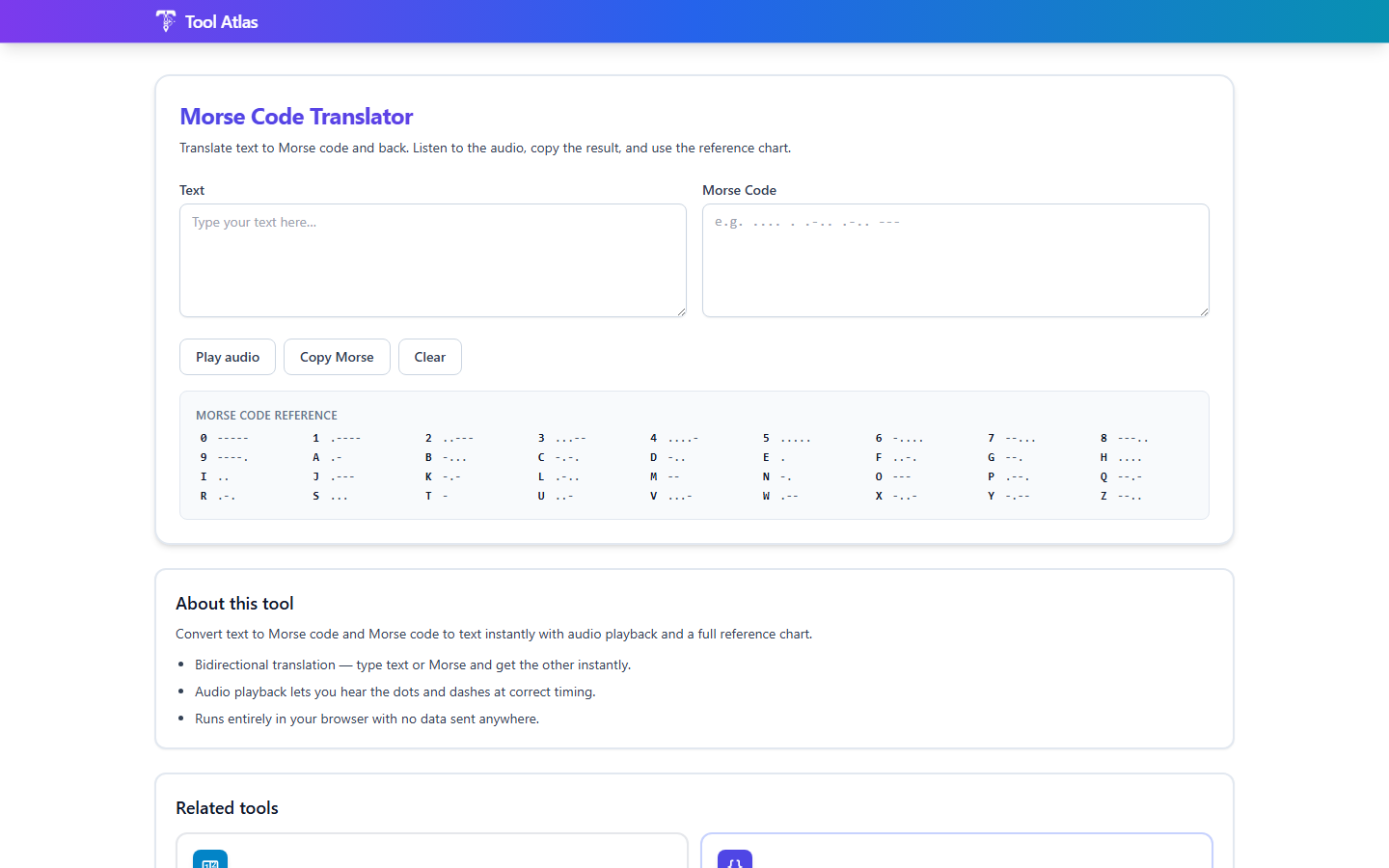Focus the Morse Code input area

pos(956,260)
